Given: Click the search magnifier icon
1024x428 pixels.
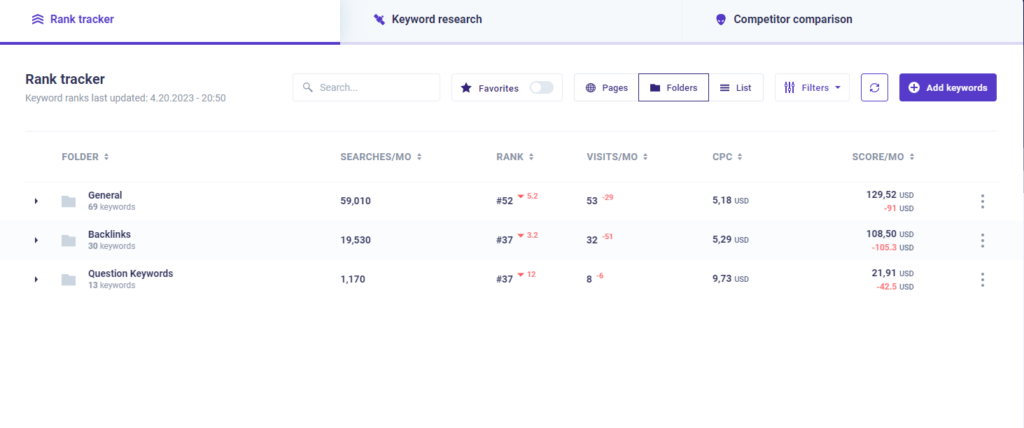Looking at the screenshot, I should (308, 88).
